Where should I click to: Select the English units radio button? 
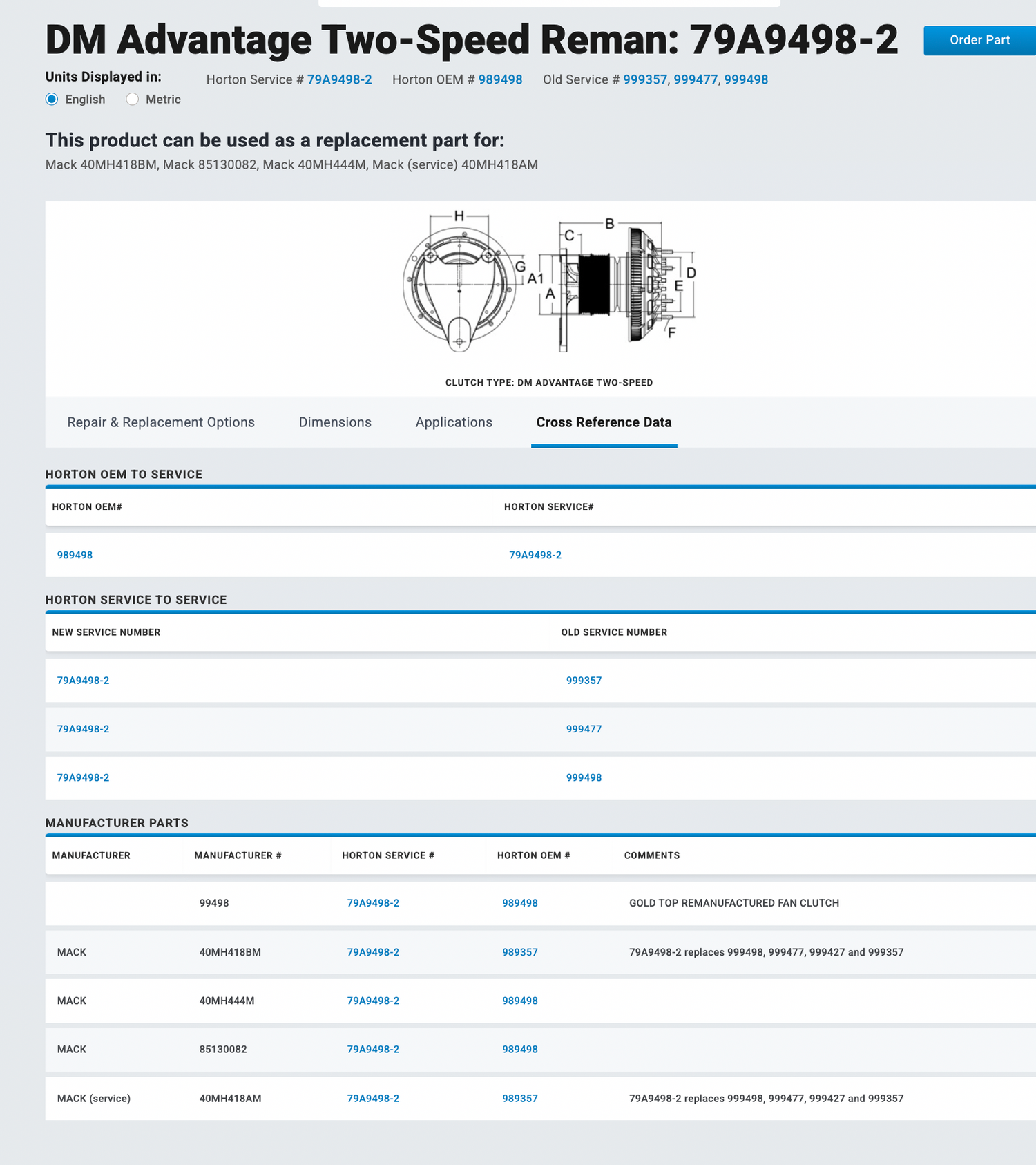click(52, 100)
